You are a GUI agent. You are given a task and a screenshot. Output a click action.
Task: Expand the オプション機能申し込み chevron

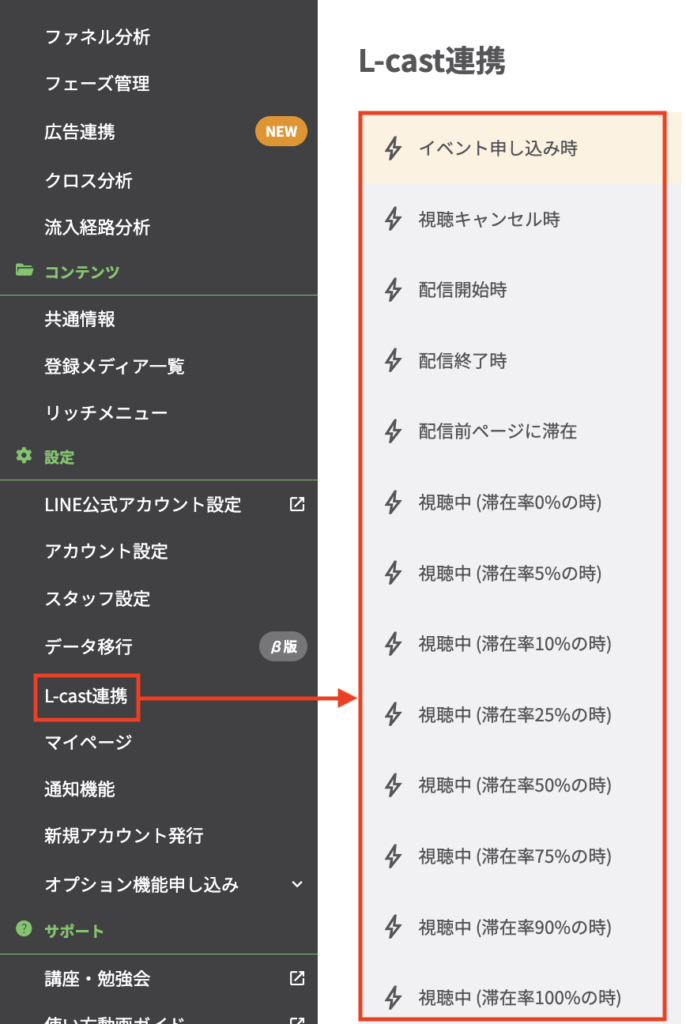[x=297, y=884]
